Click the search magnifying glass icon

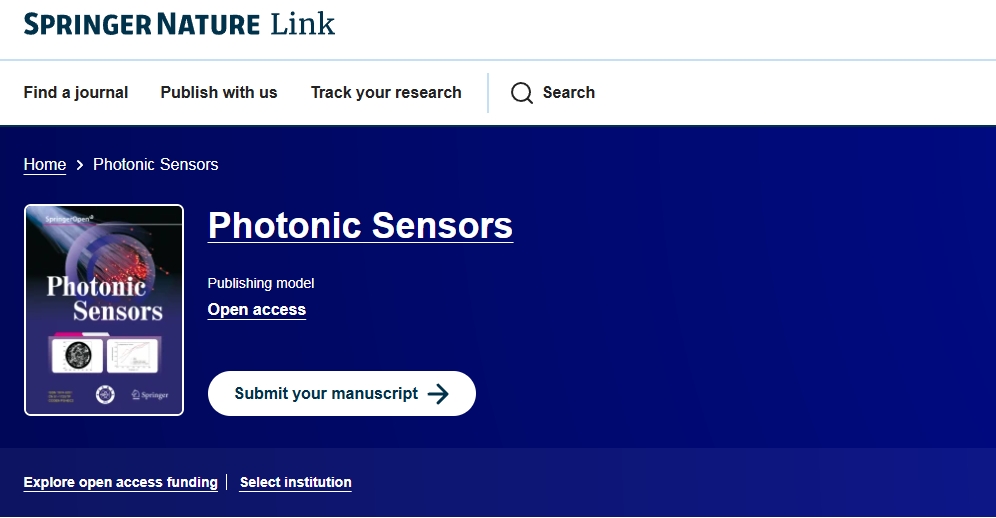click(522, 93)
